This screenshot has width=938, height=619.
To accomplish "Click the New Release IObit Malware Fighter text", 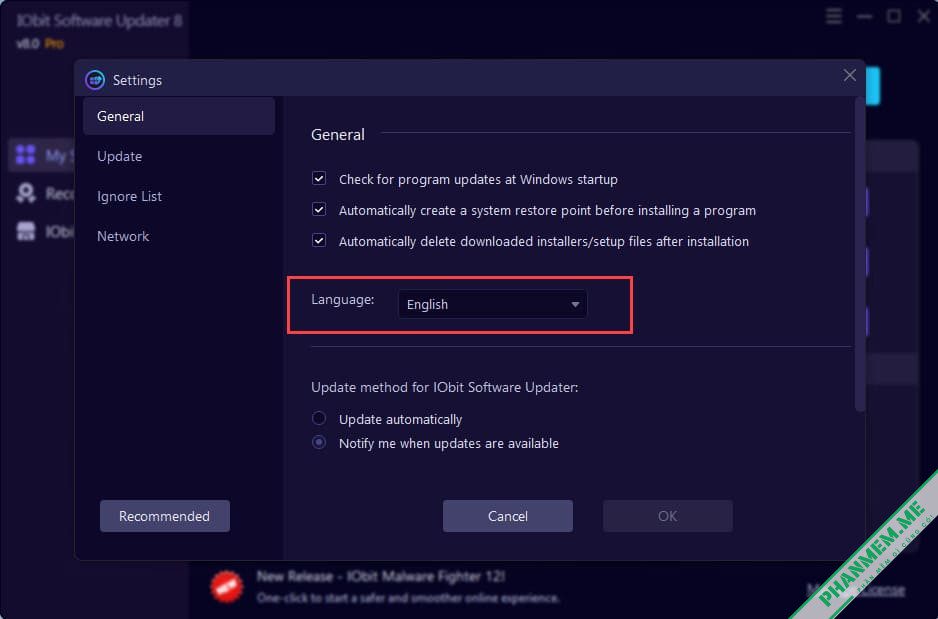I will coord(381,577).
